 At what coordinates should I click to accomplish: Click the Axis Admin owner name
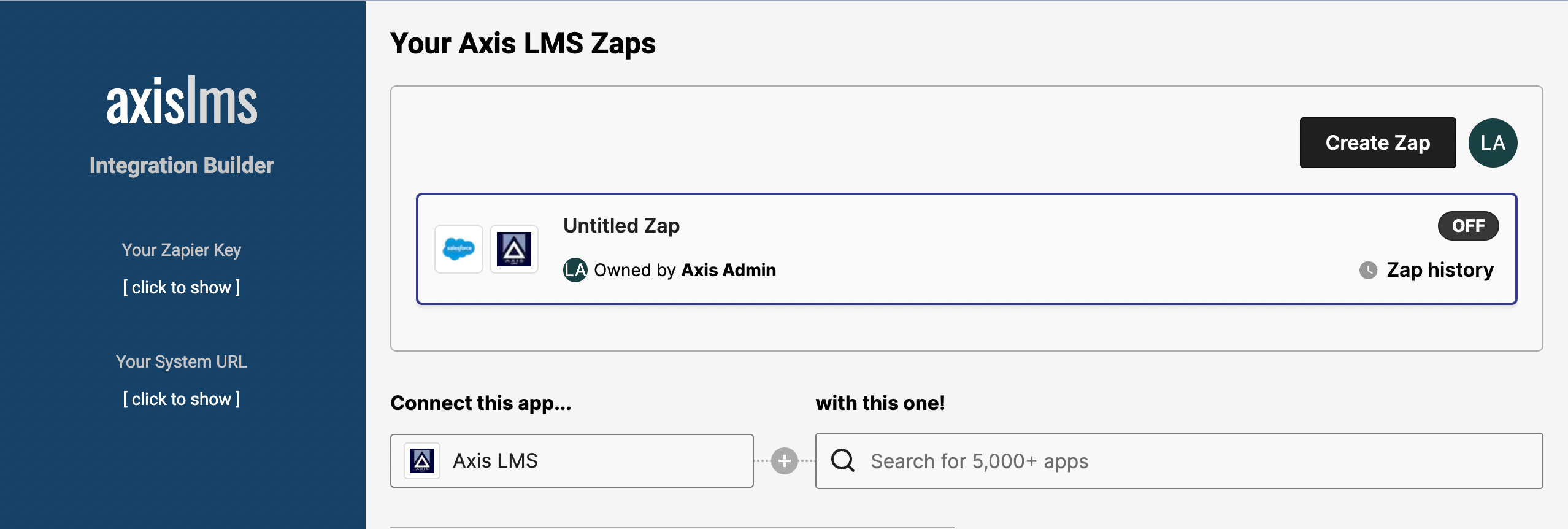pyautogui.click(x=729, y=270)
